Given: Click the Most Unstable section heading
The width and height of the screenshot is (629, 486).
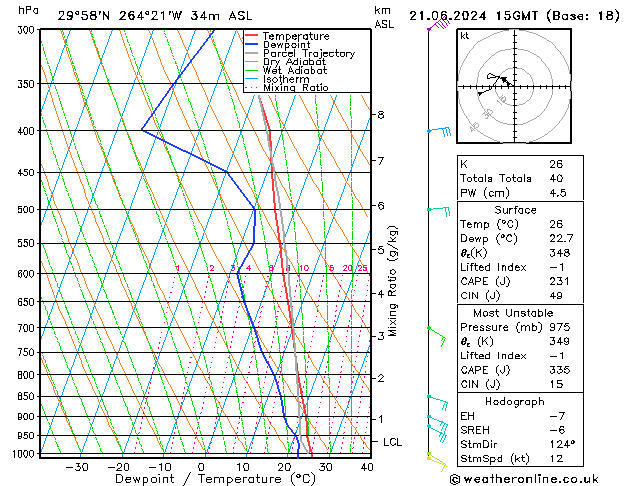Looking at the screenshot, I should click(513, 313).
